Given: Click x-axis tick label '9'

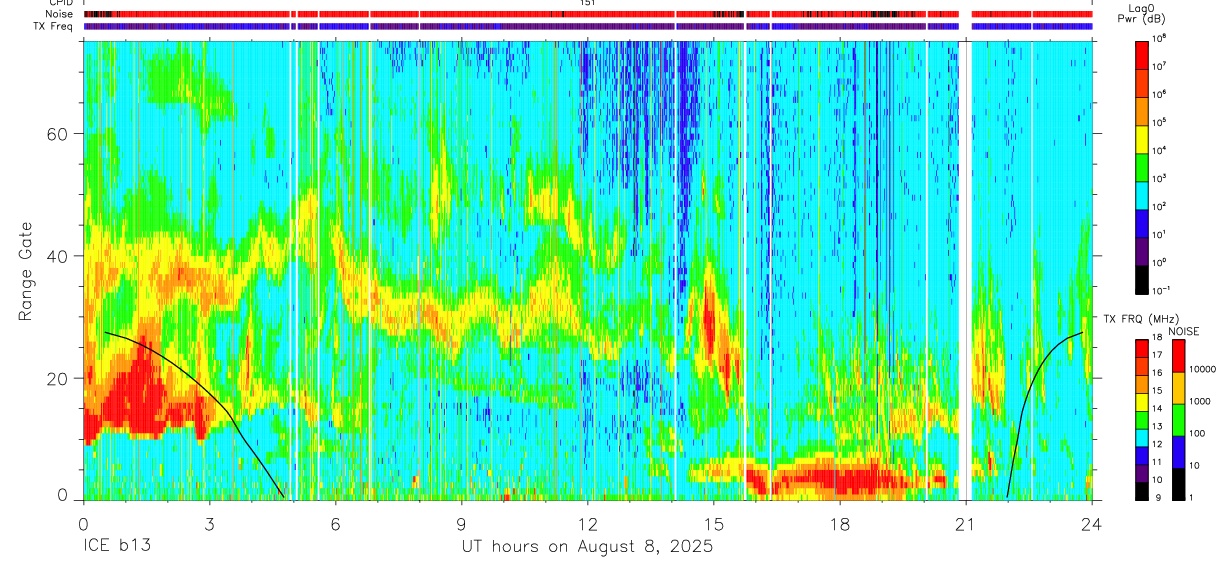Looking at the screenshot, I should click(x=462, y=523).
